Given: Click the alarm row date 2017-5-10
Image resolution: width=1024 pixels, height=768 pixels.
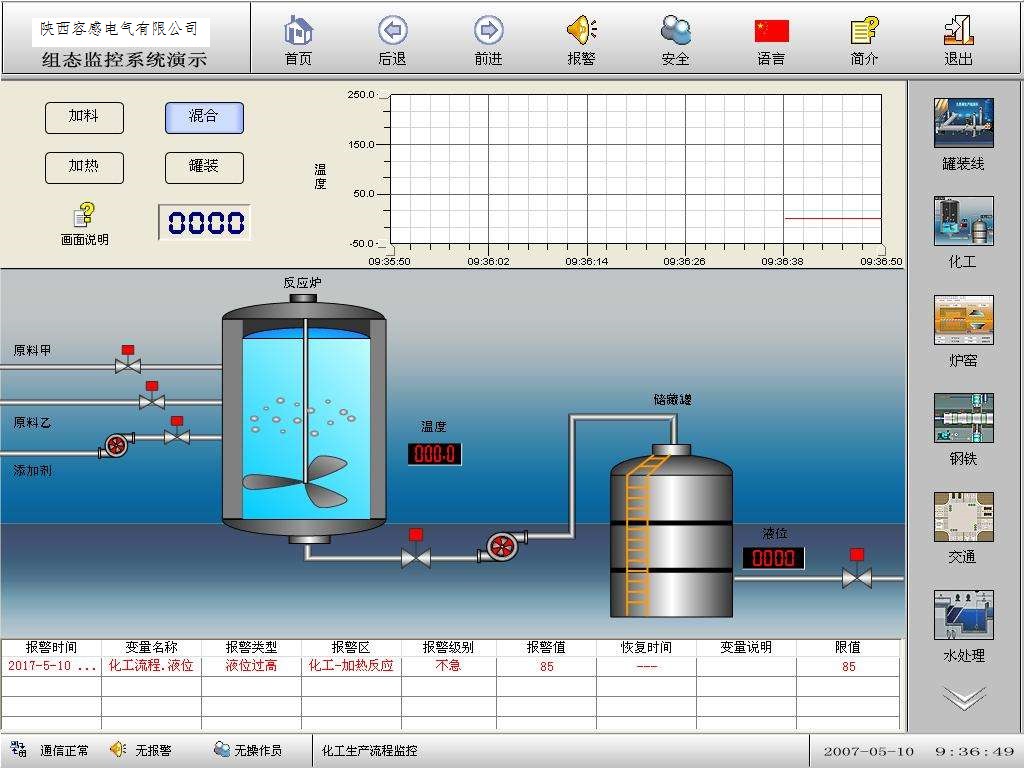Looking at the screenshot, I should (51, 666).
